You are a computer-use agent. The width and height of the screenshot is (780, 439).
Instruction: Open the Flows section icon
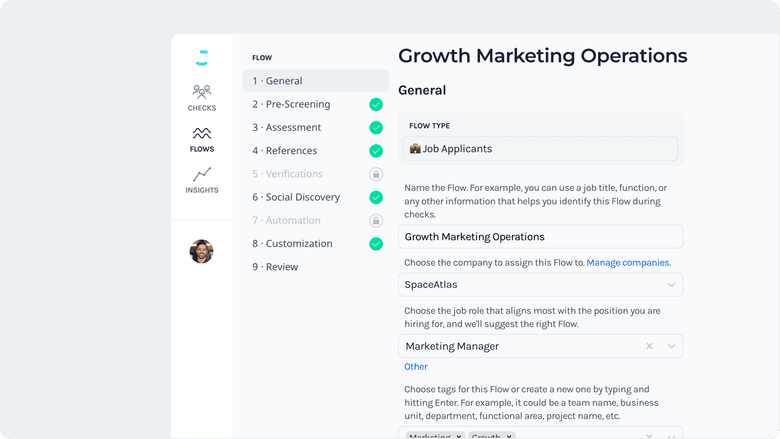tap(201, 134)
